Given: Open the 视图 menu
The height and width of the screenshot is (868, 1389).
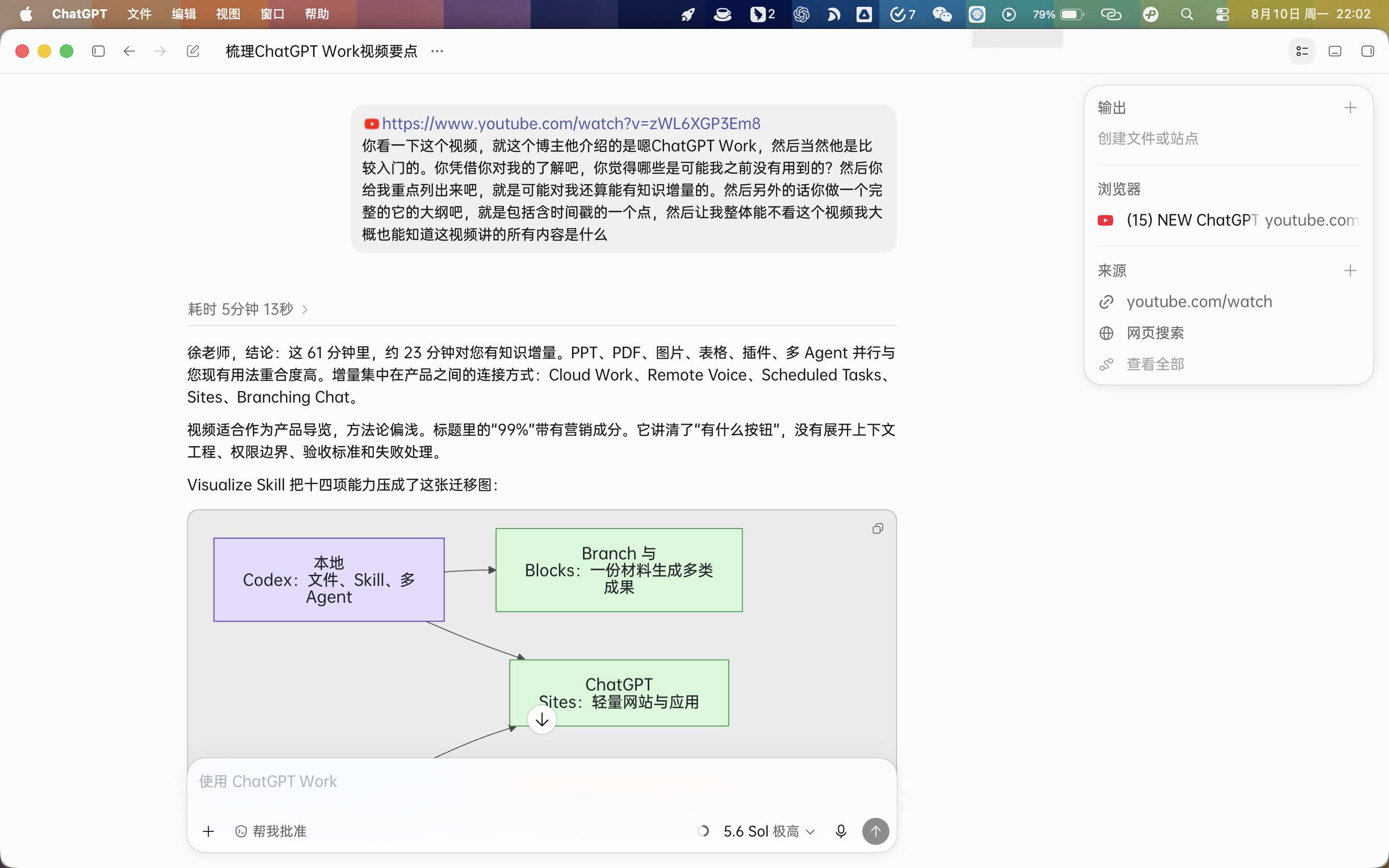Looking at the screenshot, I should tap(228, 14).
